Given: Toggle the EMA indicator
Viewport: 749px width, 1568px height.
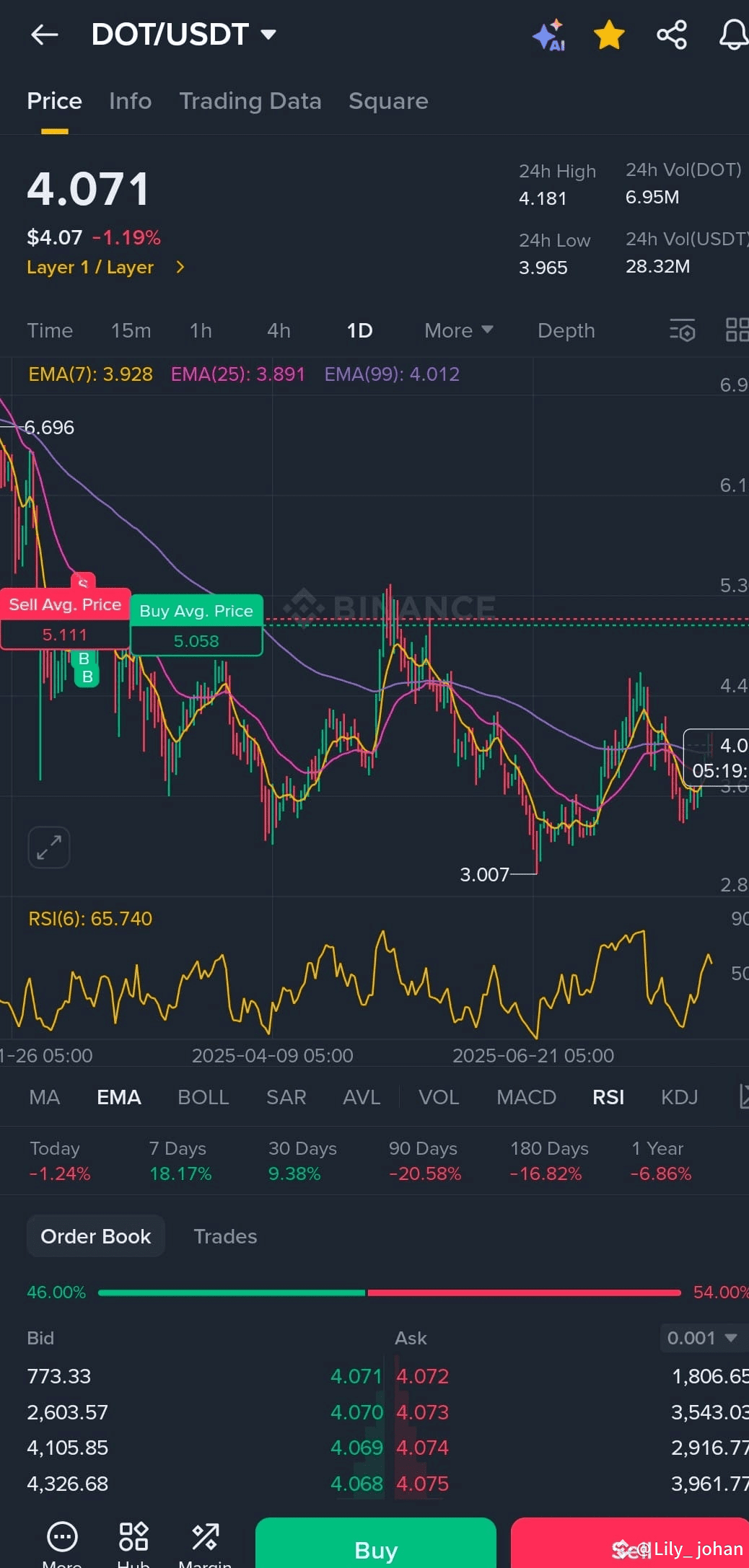Looking at the screenshot, I should tap(119, 1097).
